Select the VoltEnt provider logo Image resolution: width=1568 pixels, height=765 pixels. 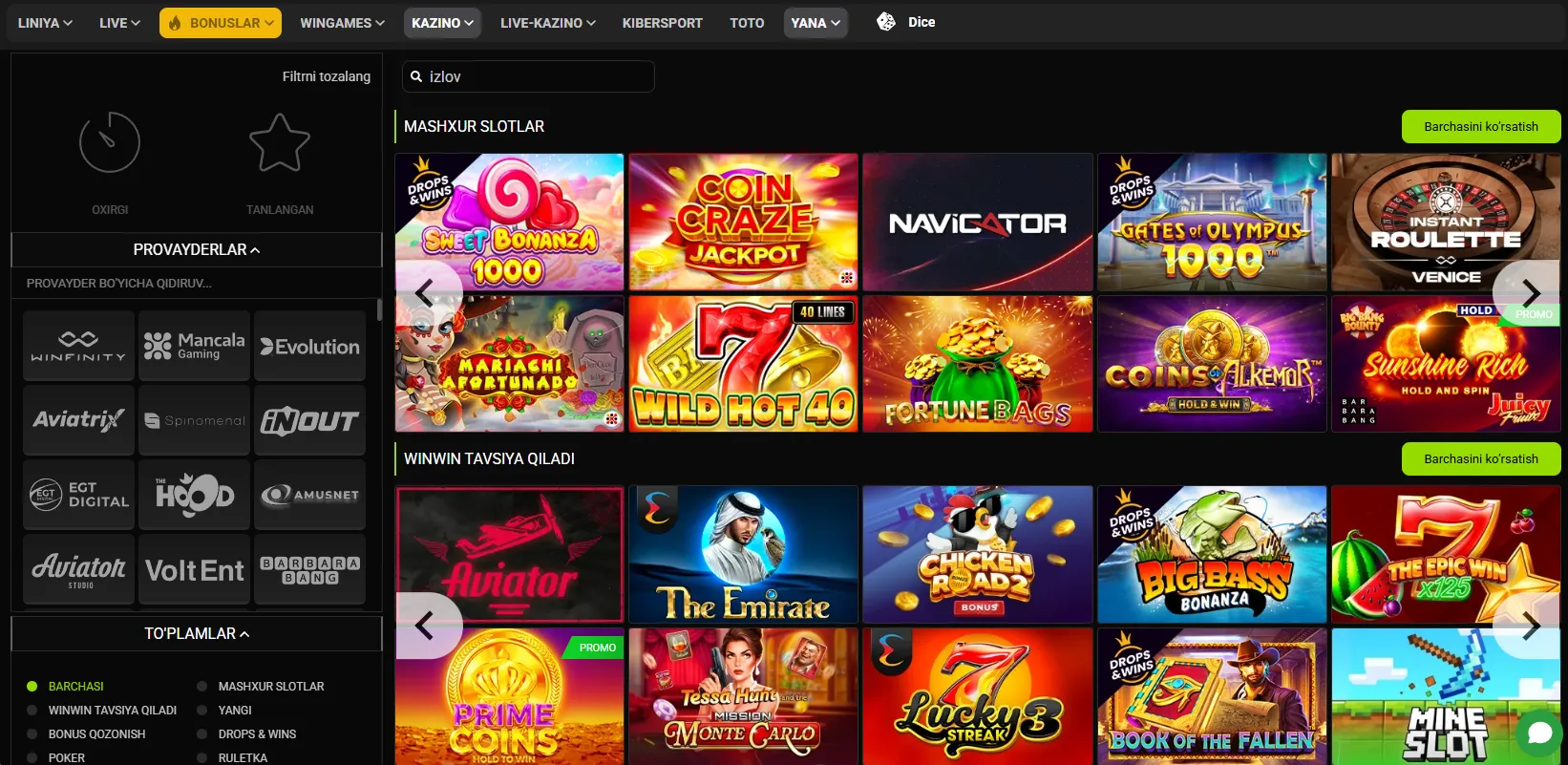[194, 569]
